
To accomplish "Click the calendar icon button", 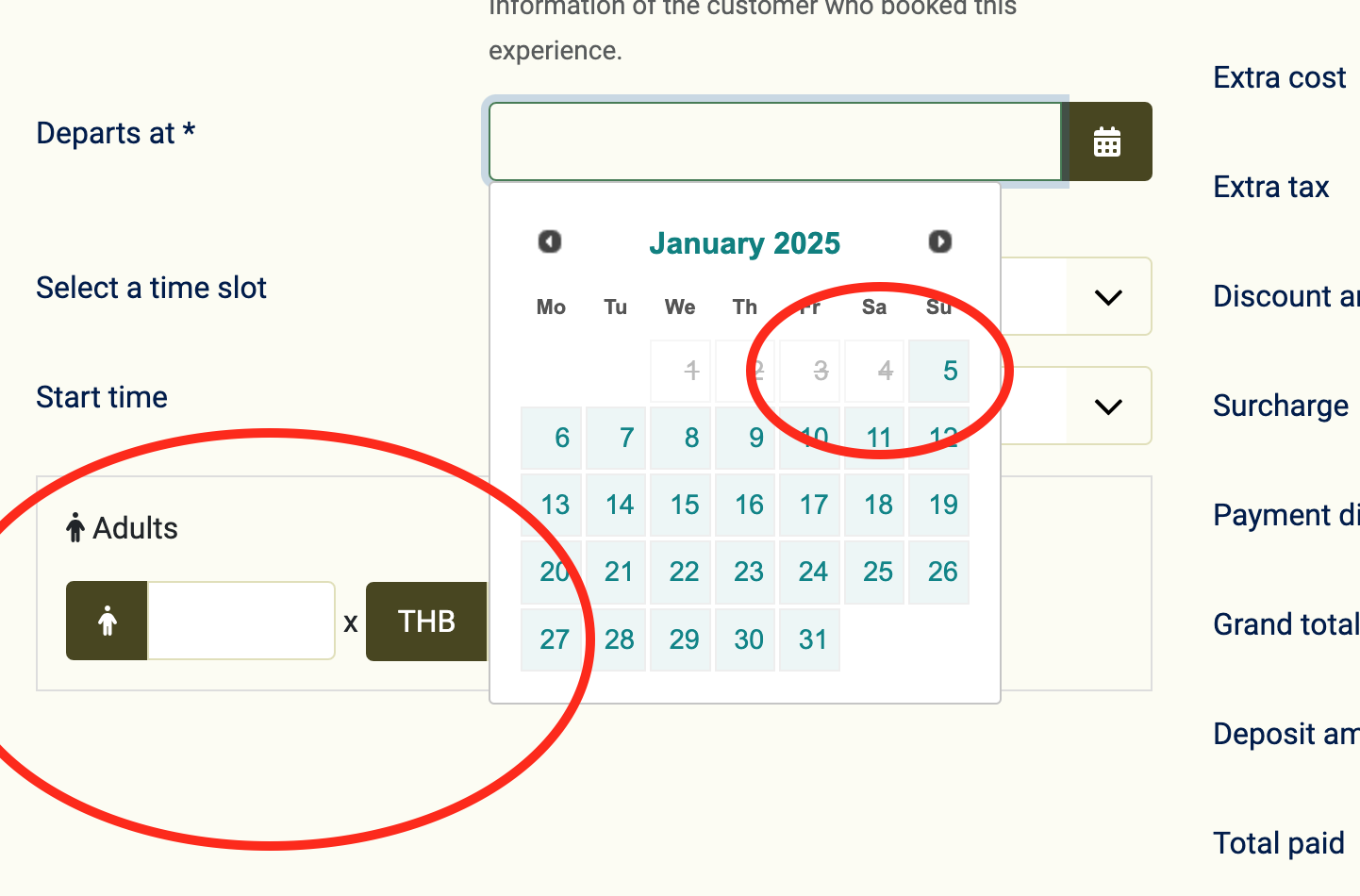I will (x=1106, y=141).
